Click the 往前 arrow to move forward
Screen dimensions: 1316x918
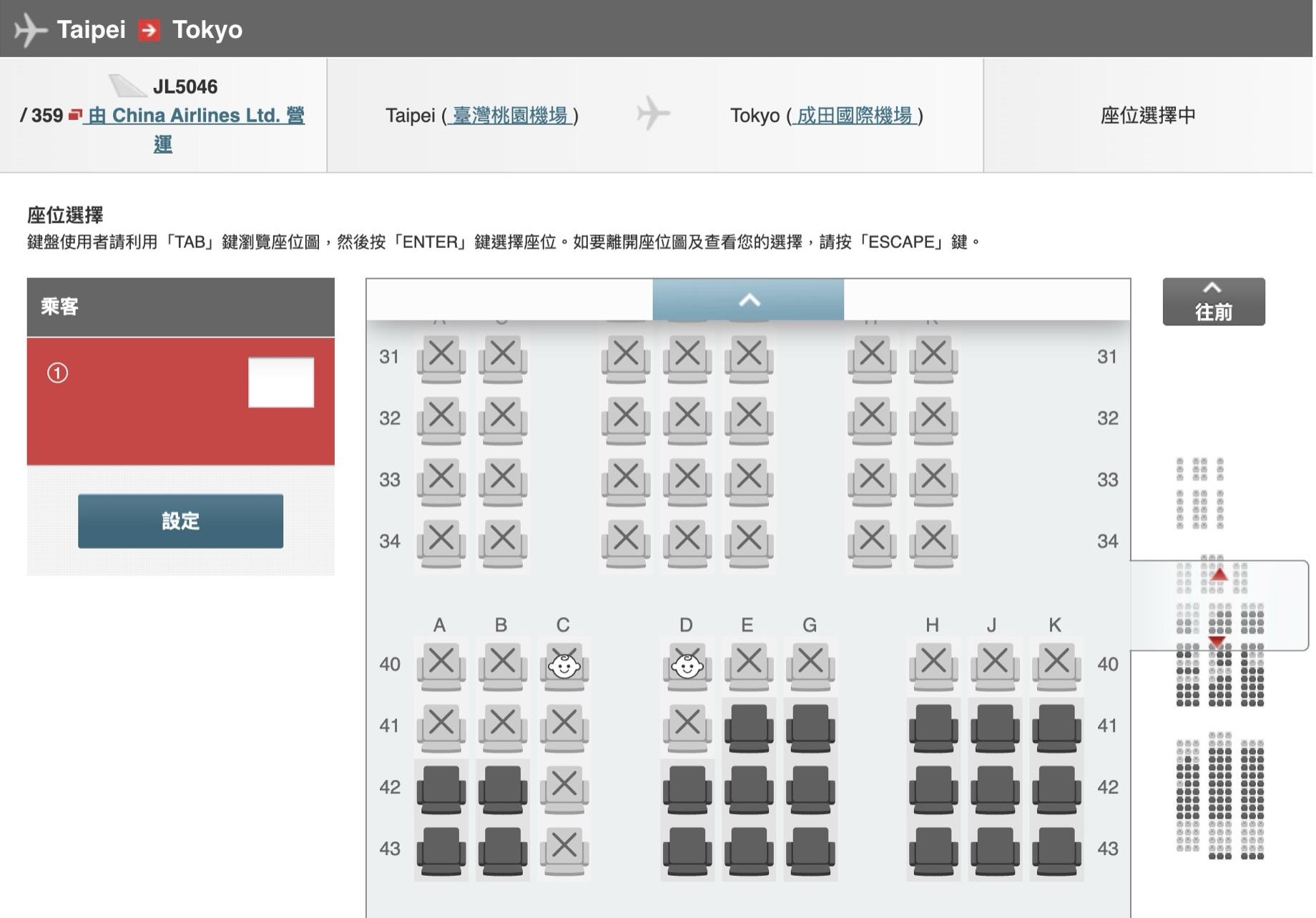point(1212,301)
